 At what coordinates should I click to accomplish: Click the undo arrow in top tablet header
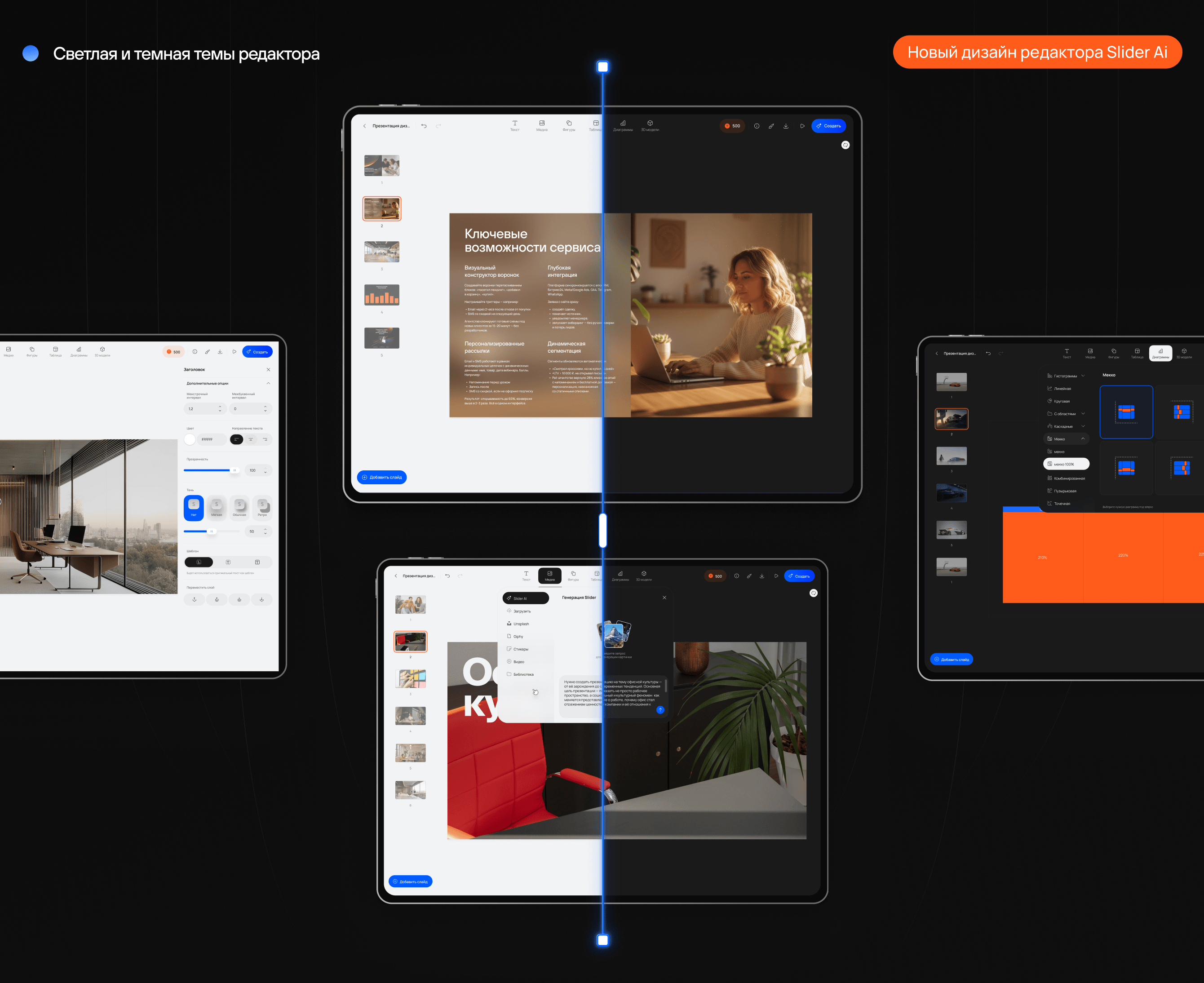tap(424, 126)
